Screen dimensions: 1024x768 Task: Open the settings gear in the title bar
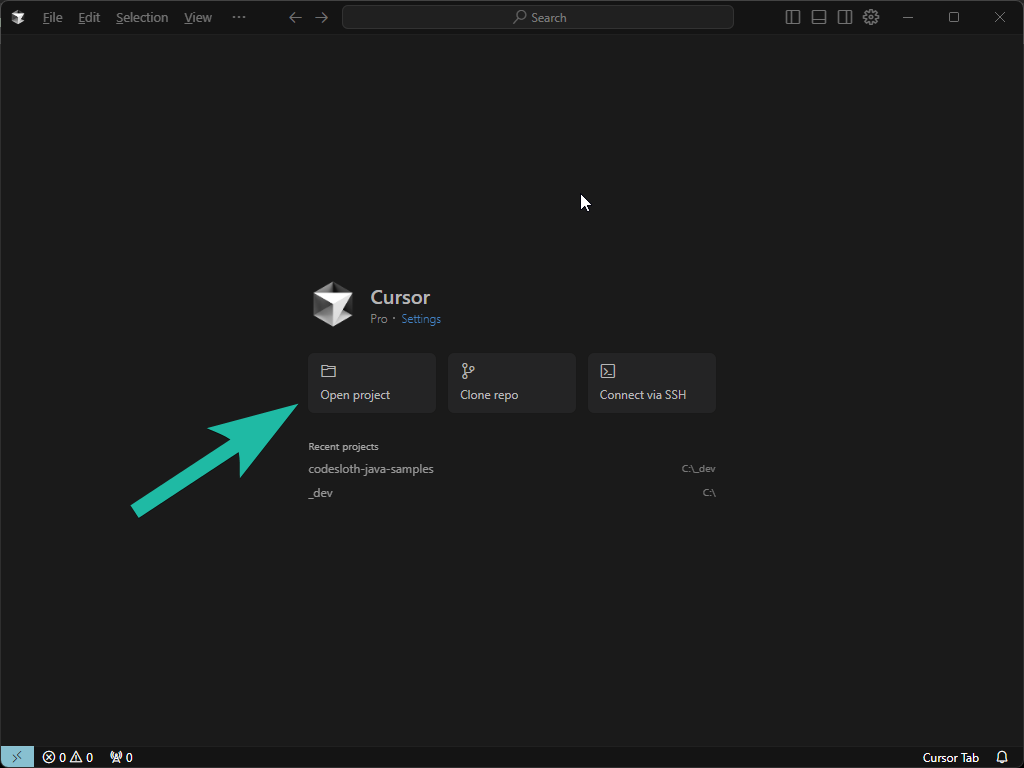click(x=871, y=17)
